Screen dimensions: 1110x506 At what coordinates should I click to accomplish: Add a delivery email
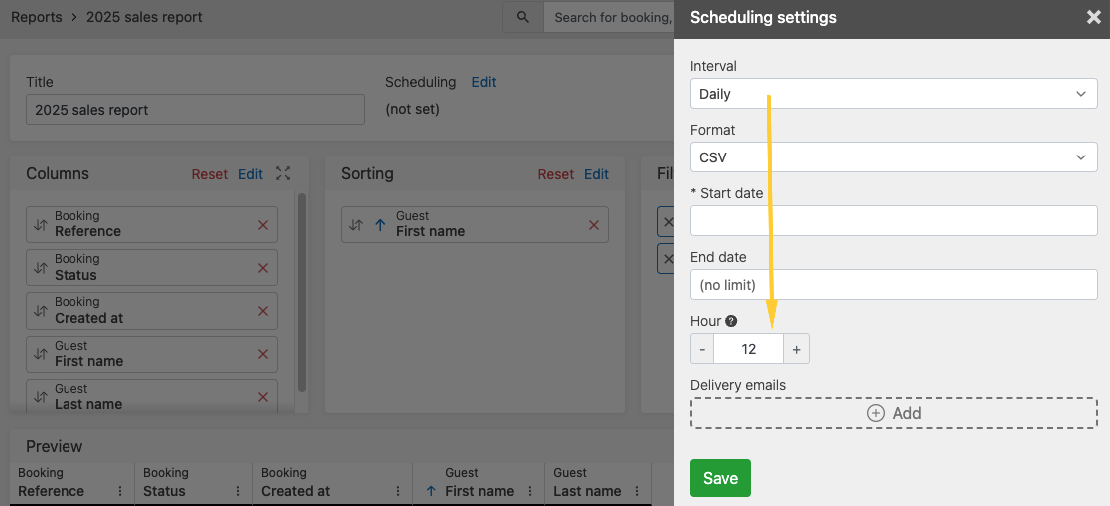[893, 413]
